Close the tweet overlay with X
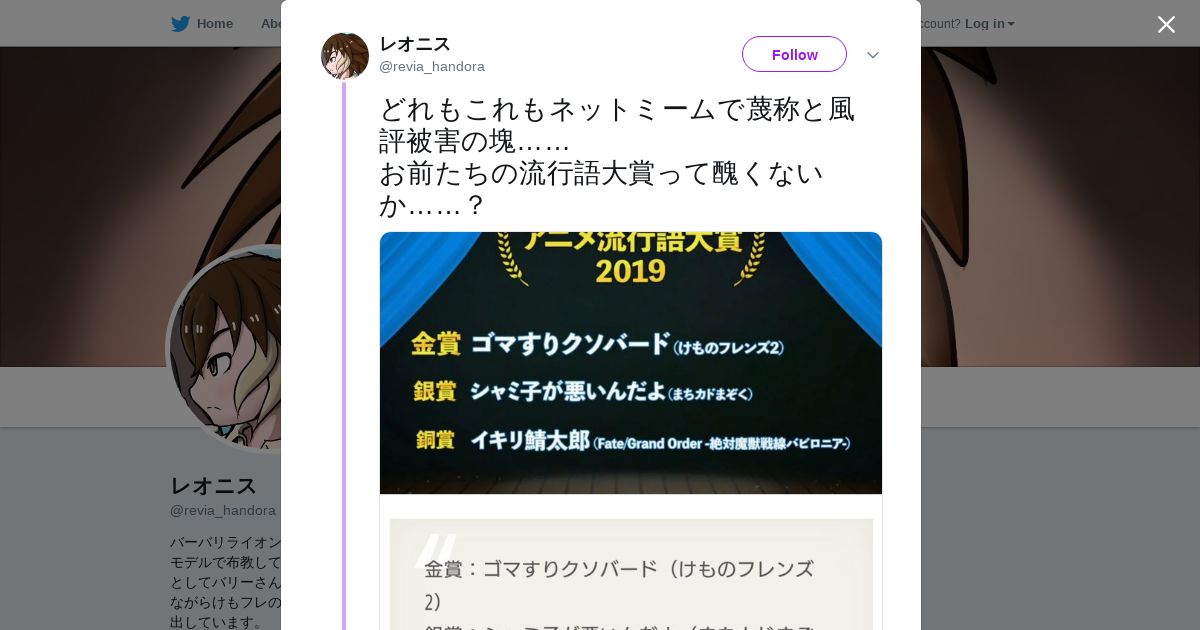The width and height of the screenshot is (1200, 630). pos(1166,24)
